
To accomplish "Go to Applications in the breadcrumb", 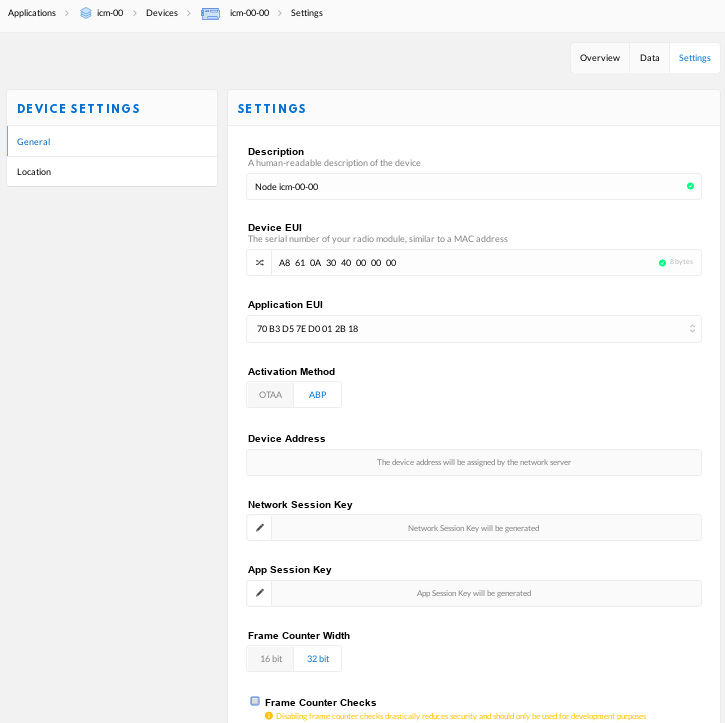I will tap(32, 13).
